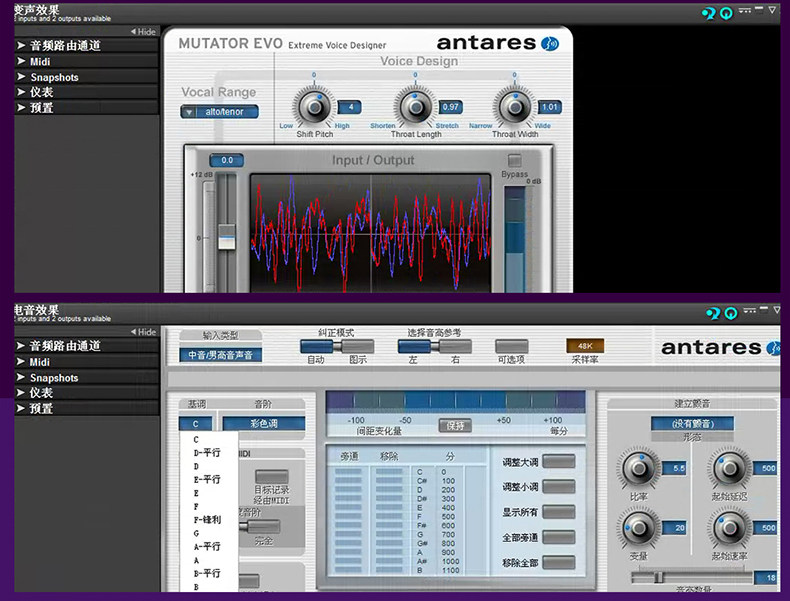
Task: Click 48K 采样率 display
Action: pyautogui.click(x=585, y=346)
